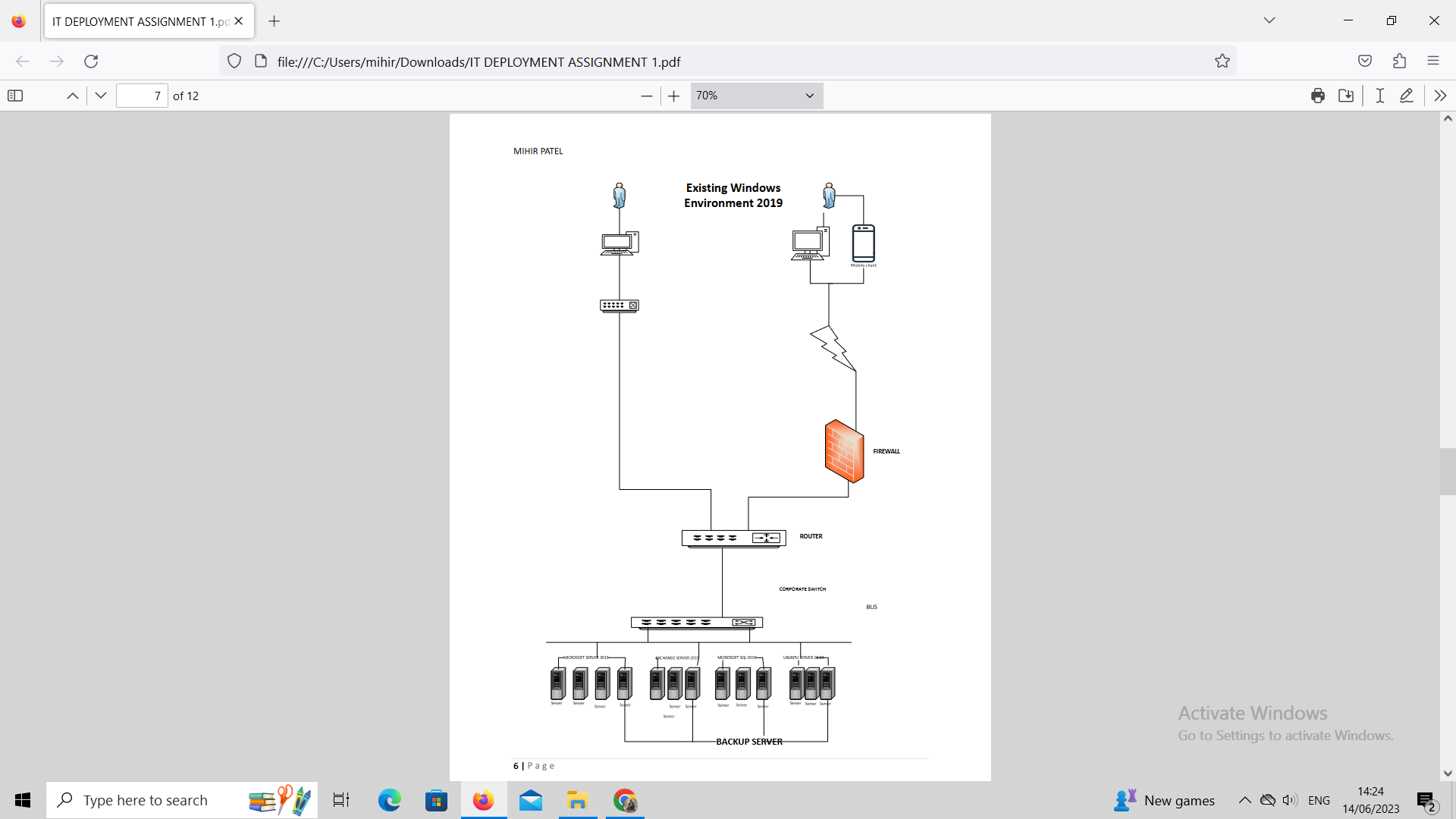The image size is (1456, 819).
Task: Bookmark this page with star icon
Action: point(1222,61)
